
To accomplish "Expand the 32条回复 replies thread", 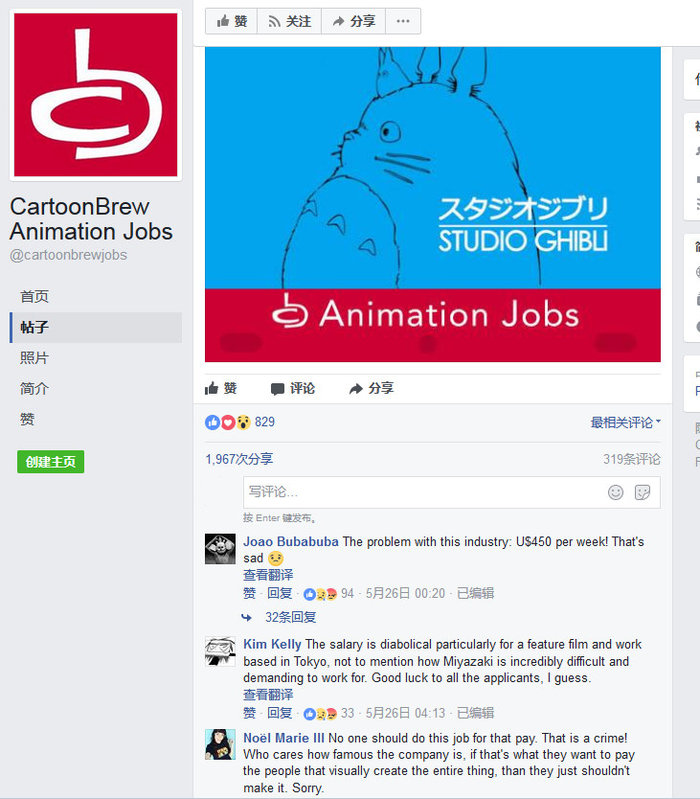I will (290, 618).
